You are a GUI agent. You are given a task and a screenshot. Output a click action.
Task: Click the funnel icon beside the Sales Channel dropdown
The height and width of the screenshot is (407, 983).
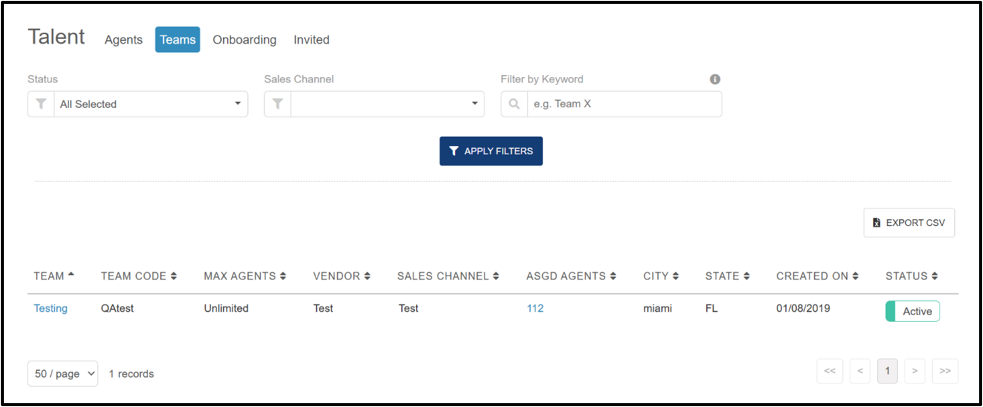point(278,104)
